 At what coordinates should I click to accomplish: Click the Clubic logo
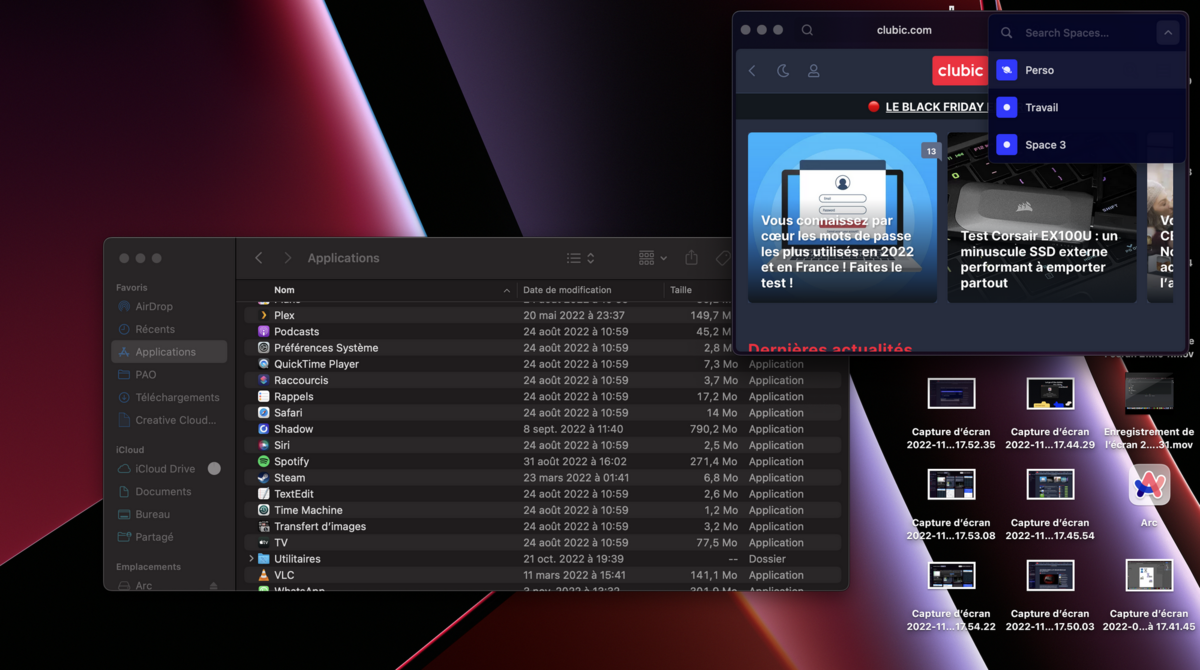tap(960, 71)
